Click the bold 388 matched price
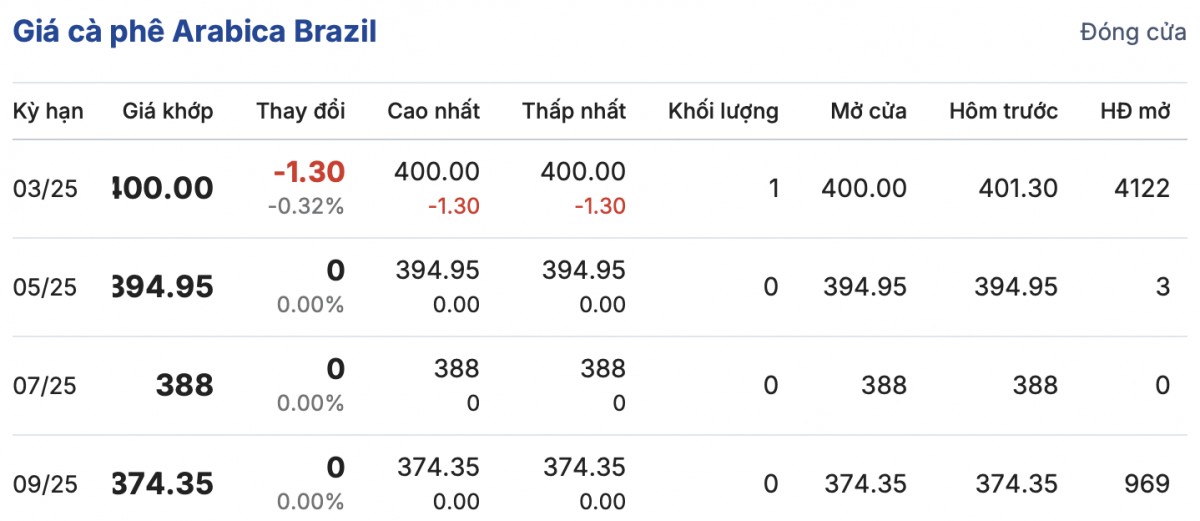This screenshot has height=521, width=1200. click(184, 385)
